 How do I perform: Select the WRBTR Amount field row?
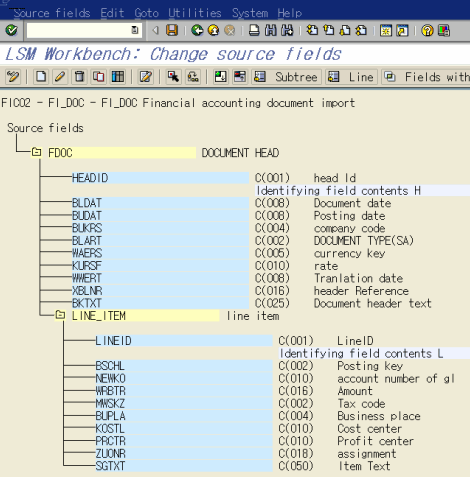pyautogui.click(x=184, y=391)
